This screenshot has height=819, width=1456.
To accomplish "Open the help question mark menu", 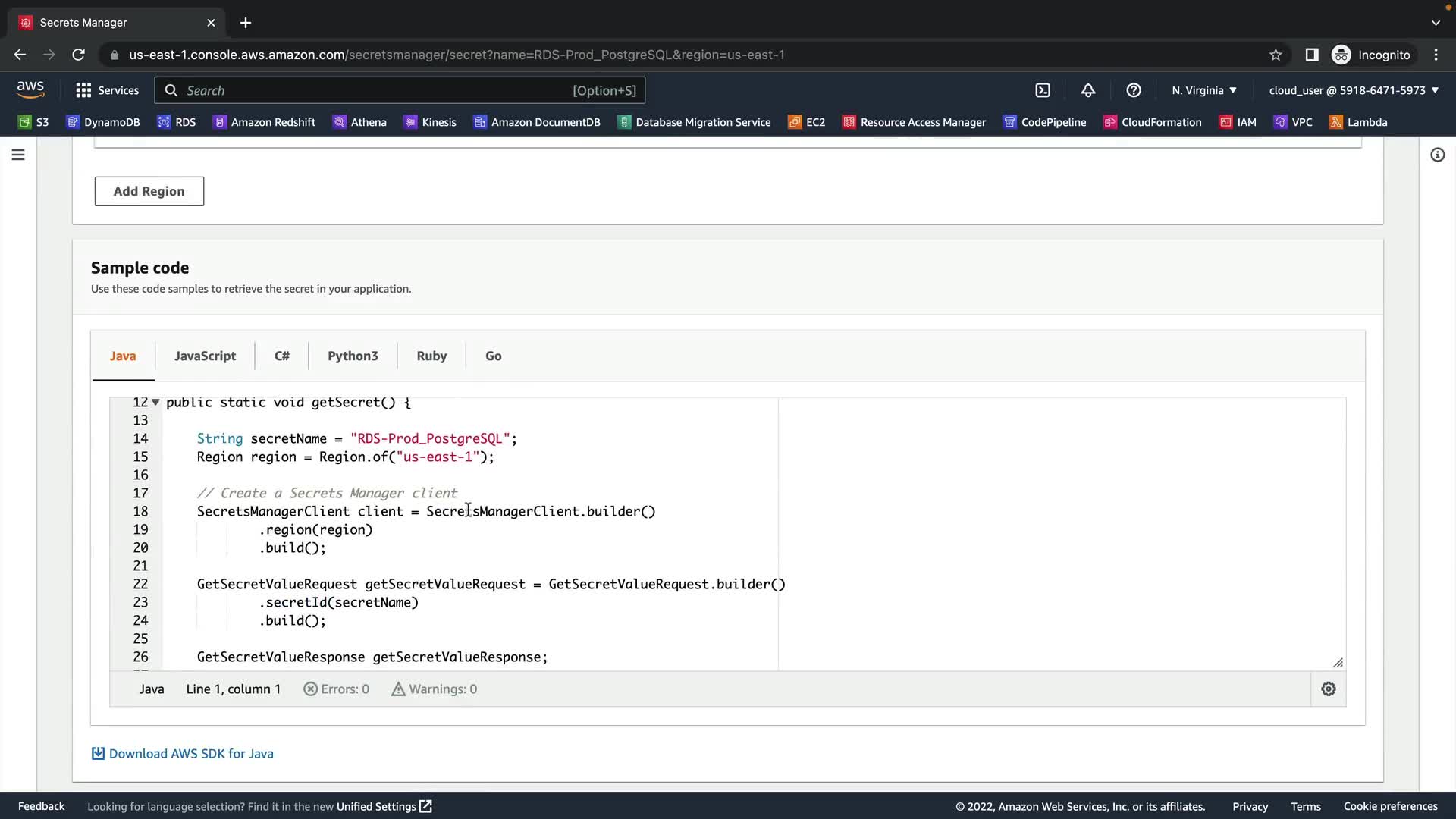I will (1134, 90).
